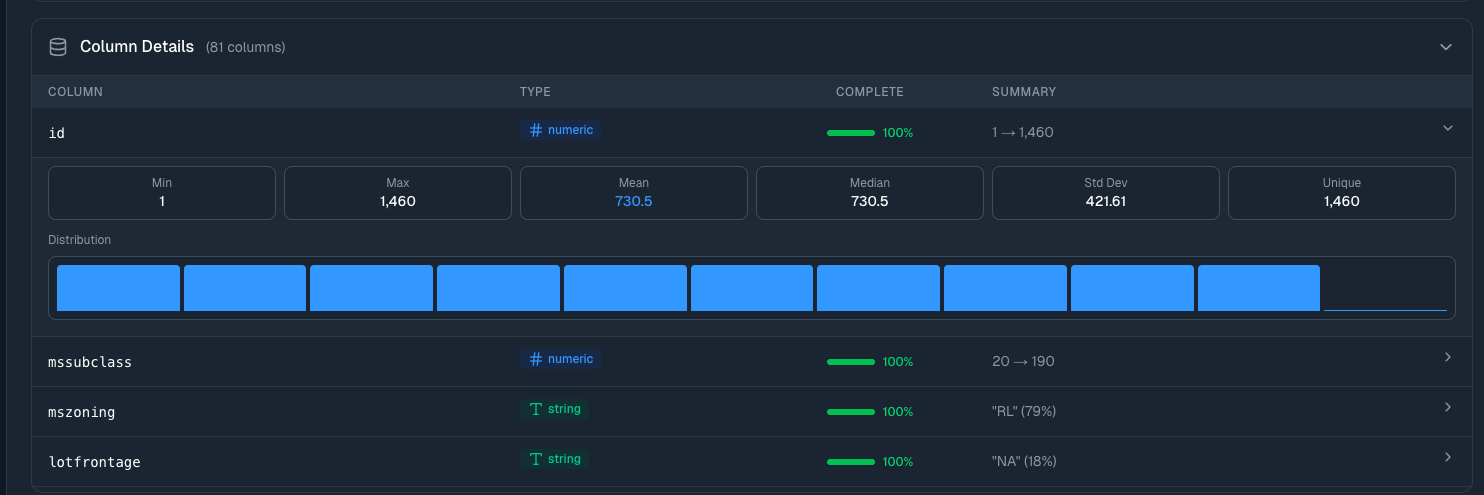Click the first distribution histogram bar

(118, 288)
